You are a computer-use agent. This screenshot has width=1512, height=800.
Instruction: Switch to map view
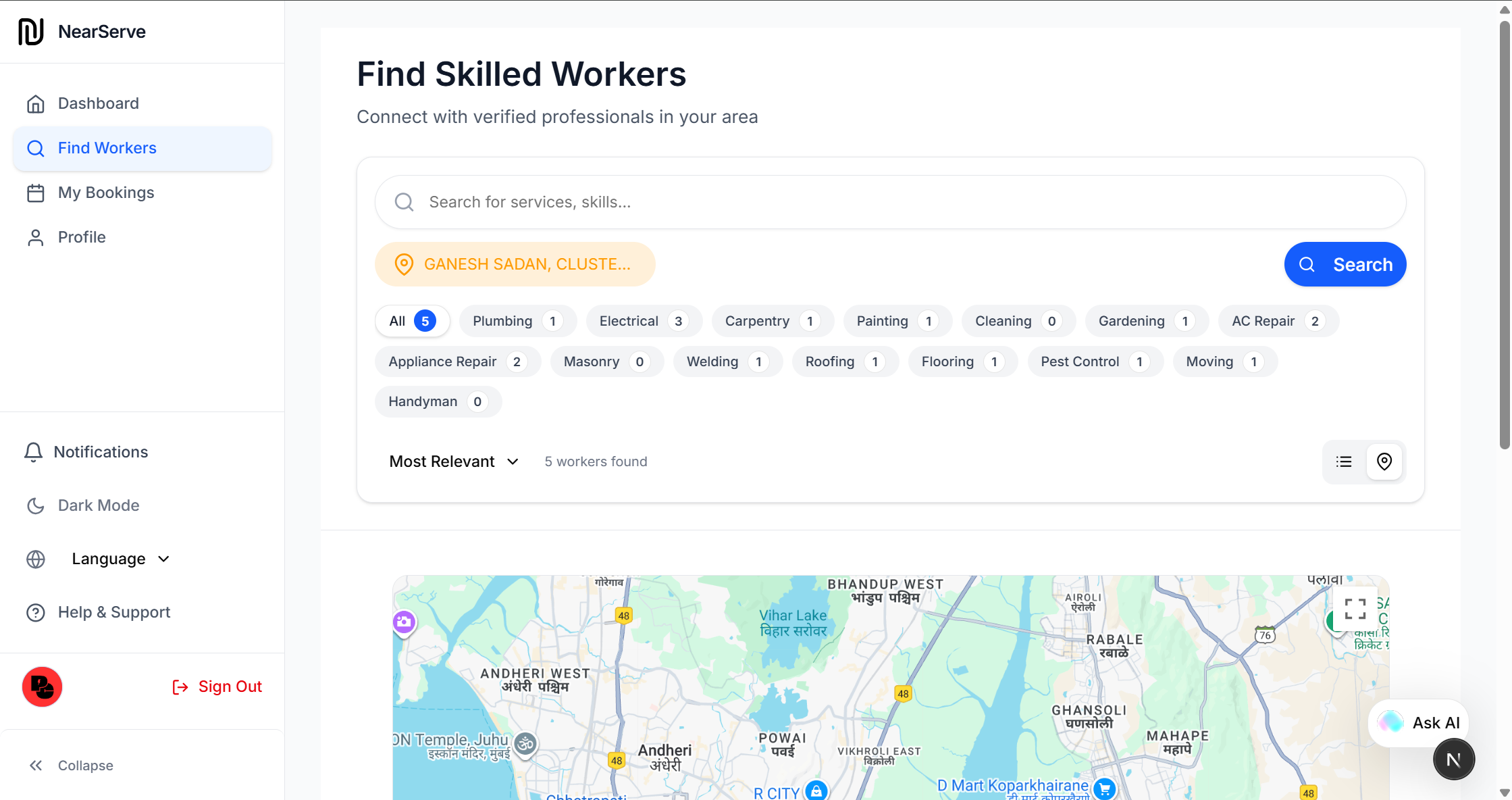point(1384,461)
